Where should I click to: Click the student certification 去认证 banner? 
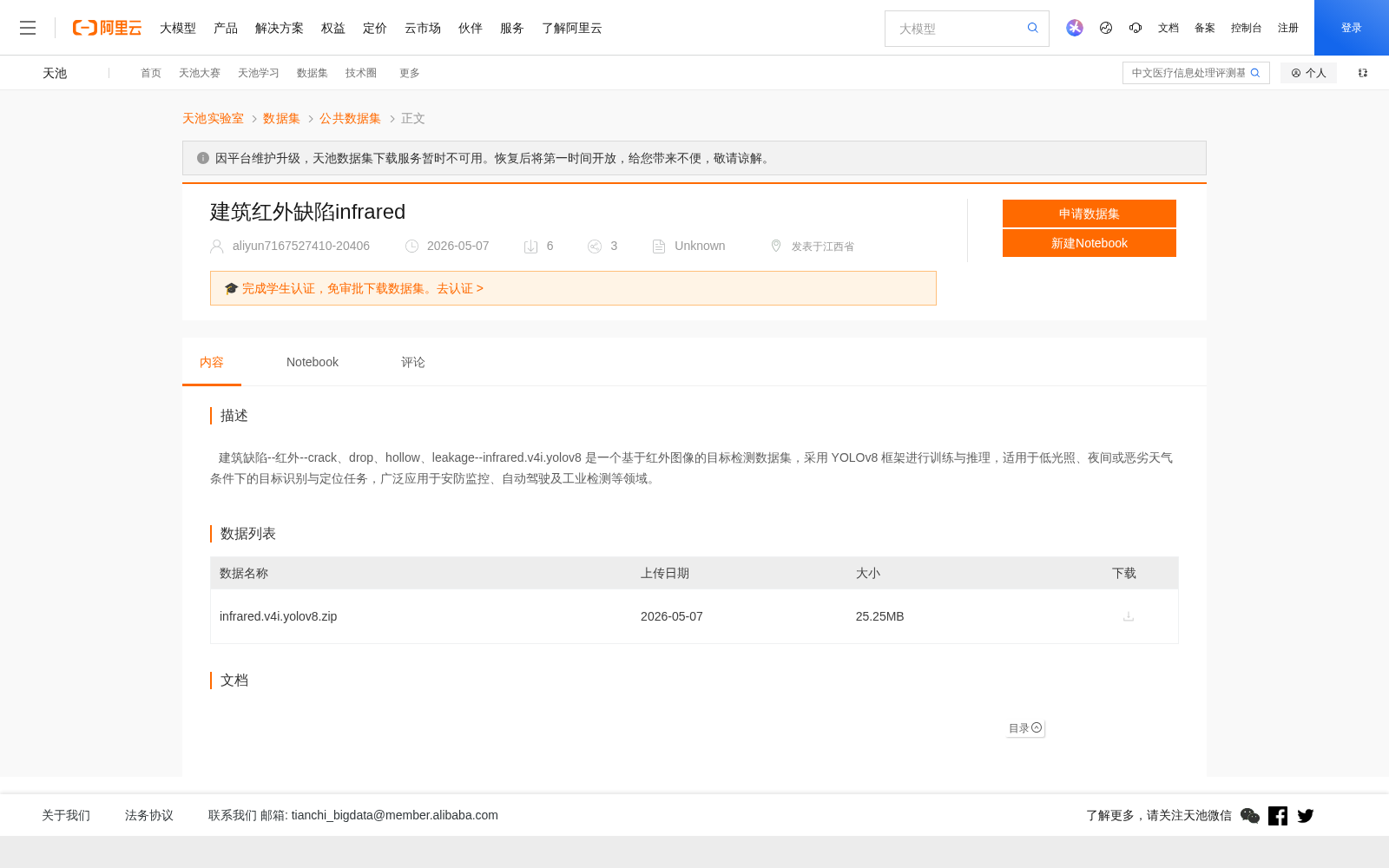tap(573, 288)
